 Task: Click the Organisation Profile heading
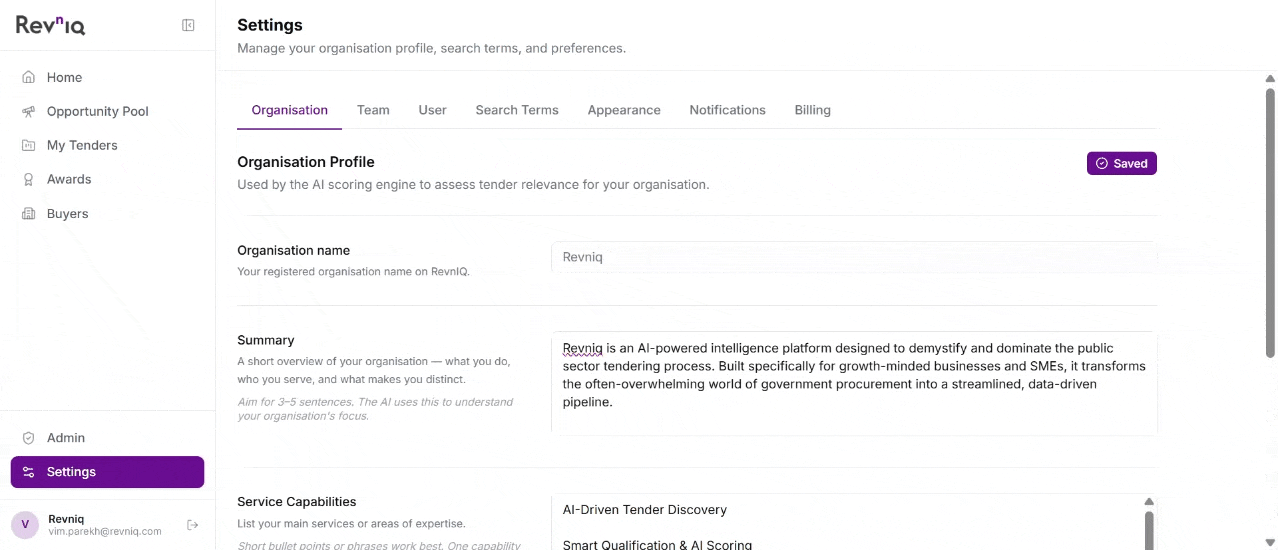(306, 161)
